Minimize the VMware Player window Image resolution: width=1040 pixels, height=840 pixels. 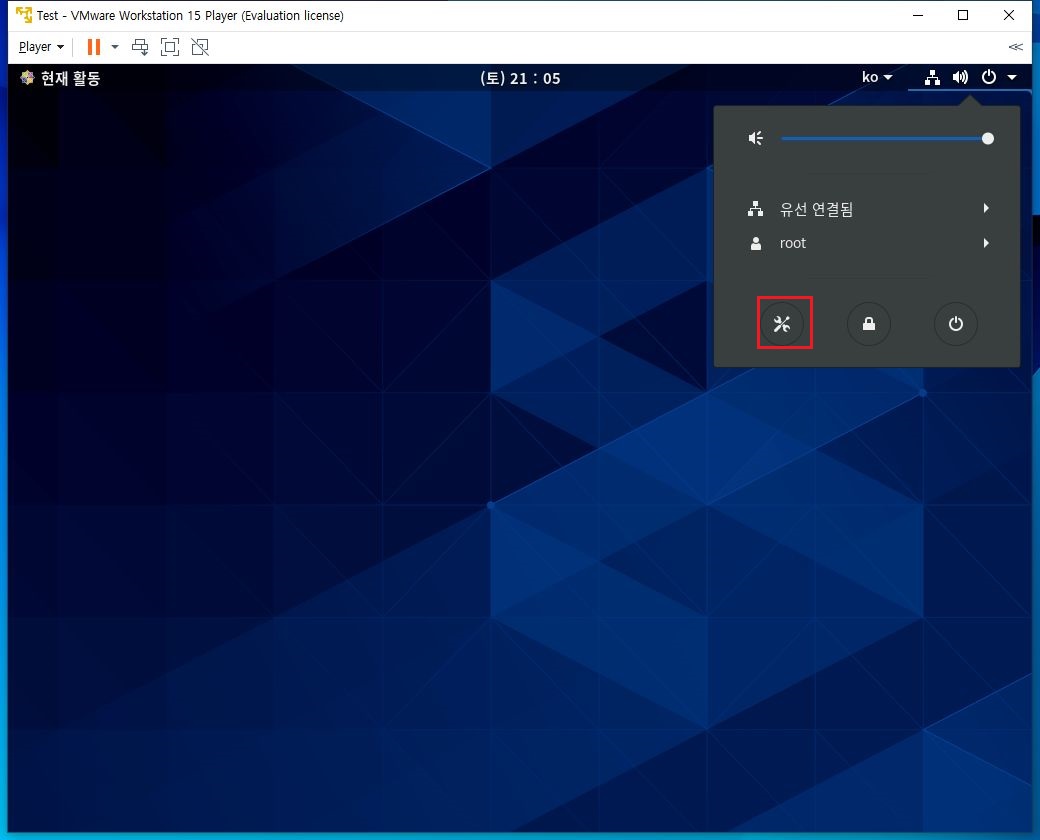point(918,15)
